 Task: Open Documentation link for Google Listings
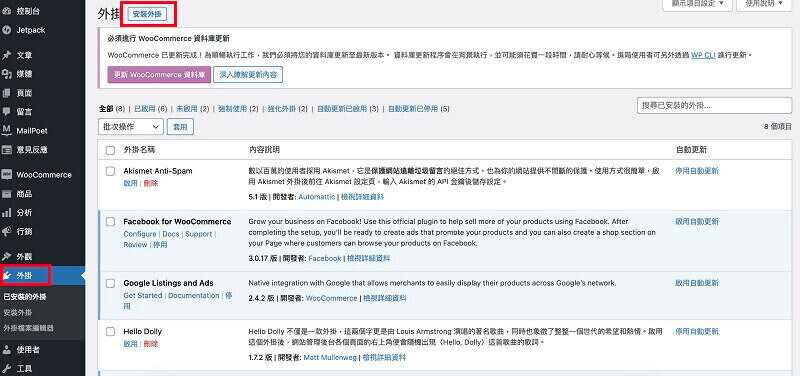[194, 295]
